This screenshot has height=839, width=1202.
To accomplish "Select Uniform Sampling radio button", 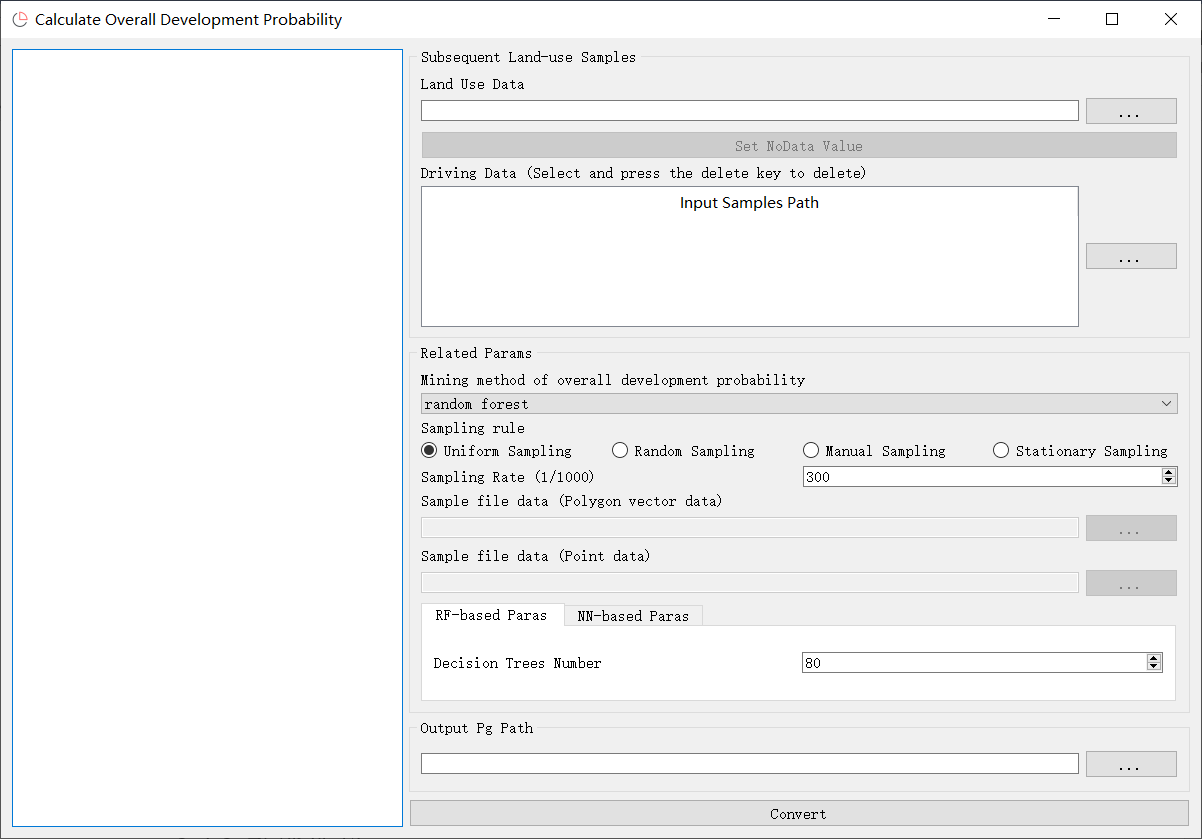I will [x=429, y=451].
